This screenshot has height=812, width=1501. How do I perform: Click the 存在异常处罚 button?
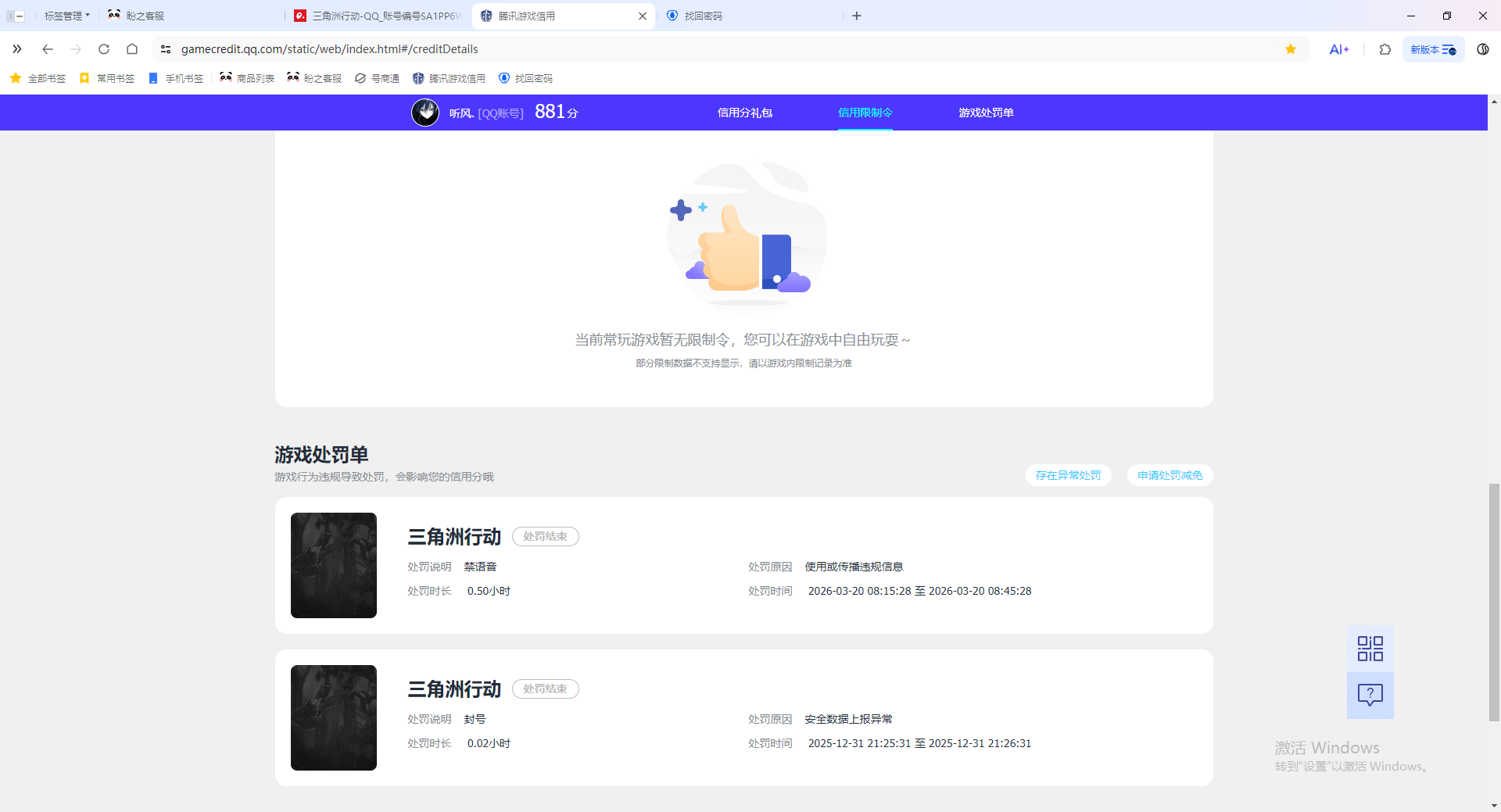tap(1069, 475)
